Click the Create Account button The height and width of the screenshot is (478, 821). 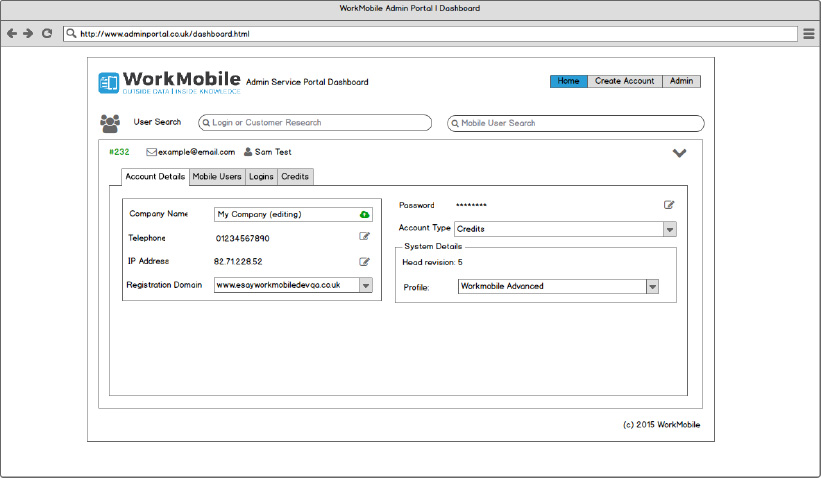click(x=625, y=81)
